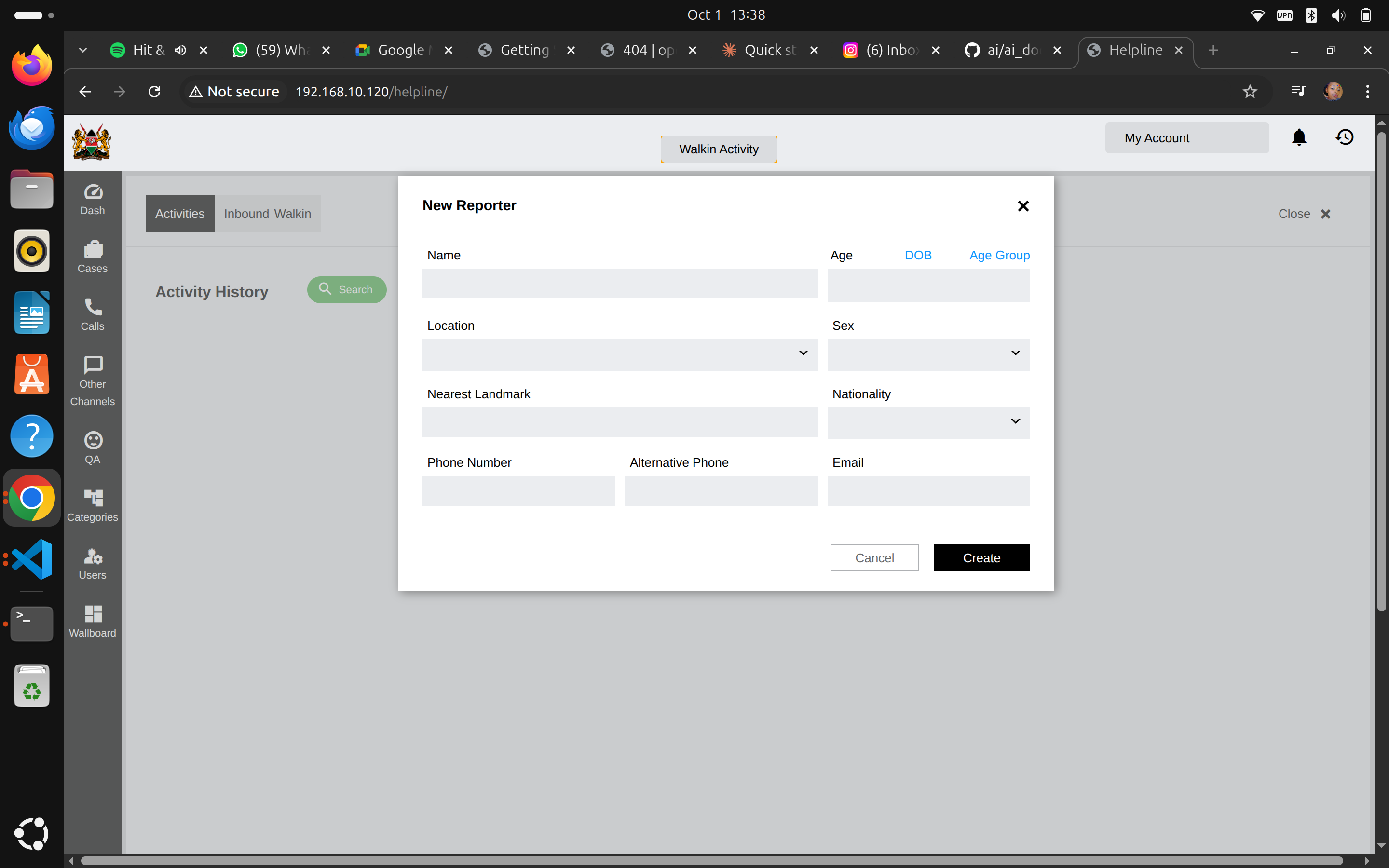1389x868 pixels.
Task: Switch age input to DOB
Action: [918, 256]
